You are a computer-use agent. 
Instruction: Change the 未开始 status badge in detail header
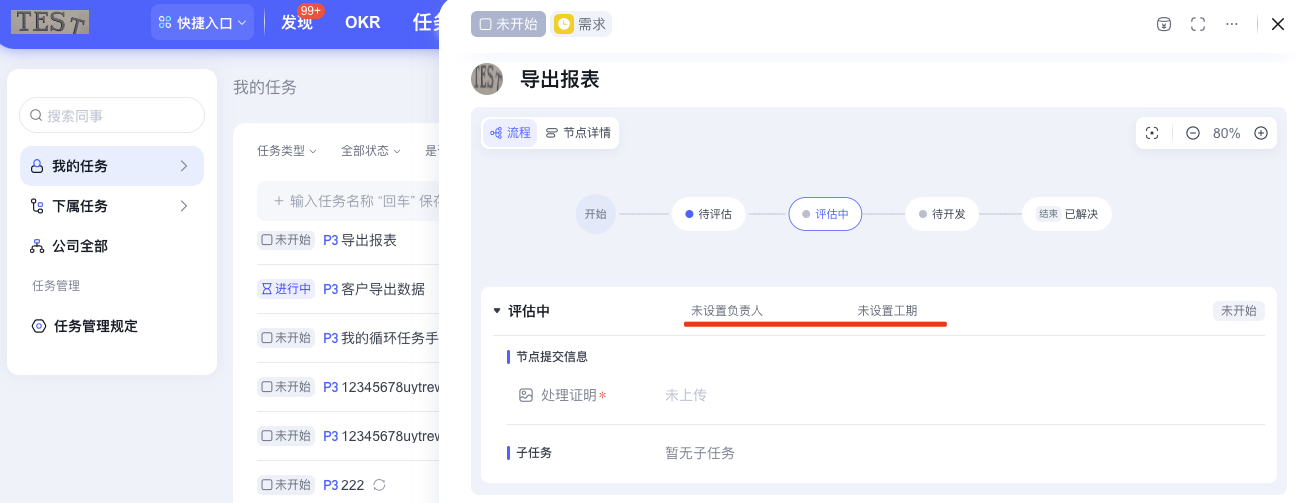(x=508, y=24)
